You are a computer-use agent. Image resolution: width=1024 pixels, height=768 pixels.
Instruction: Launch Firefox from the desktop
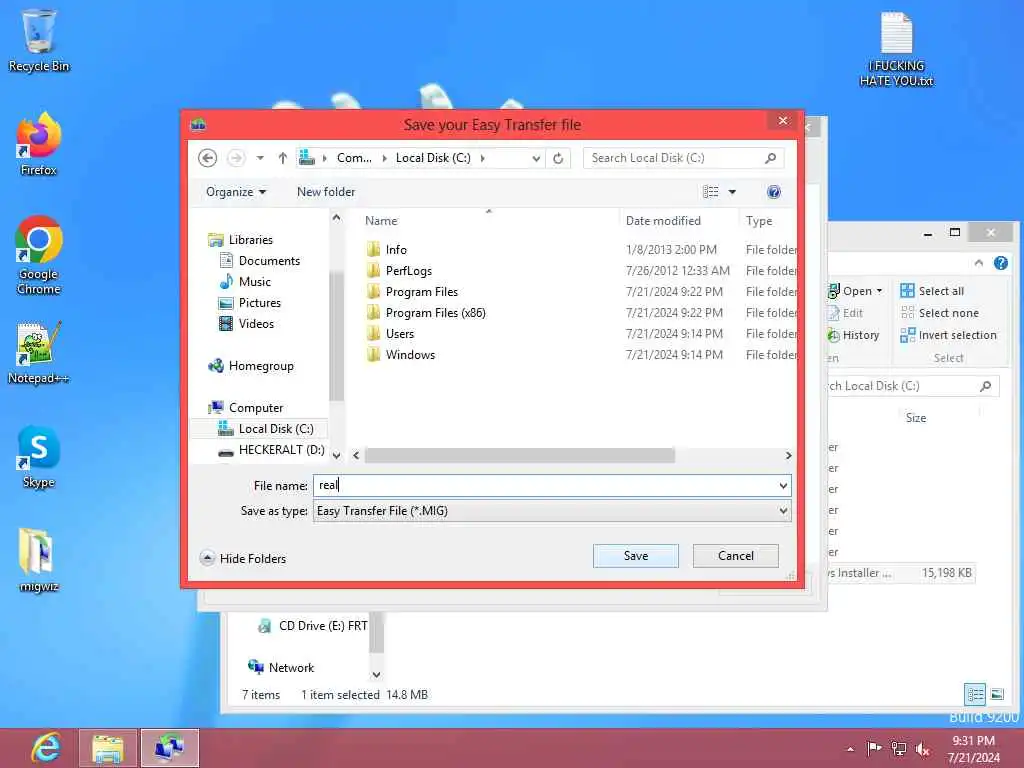click(39, 144)
